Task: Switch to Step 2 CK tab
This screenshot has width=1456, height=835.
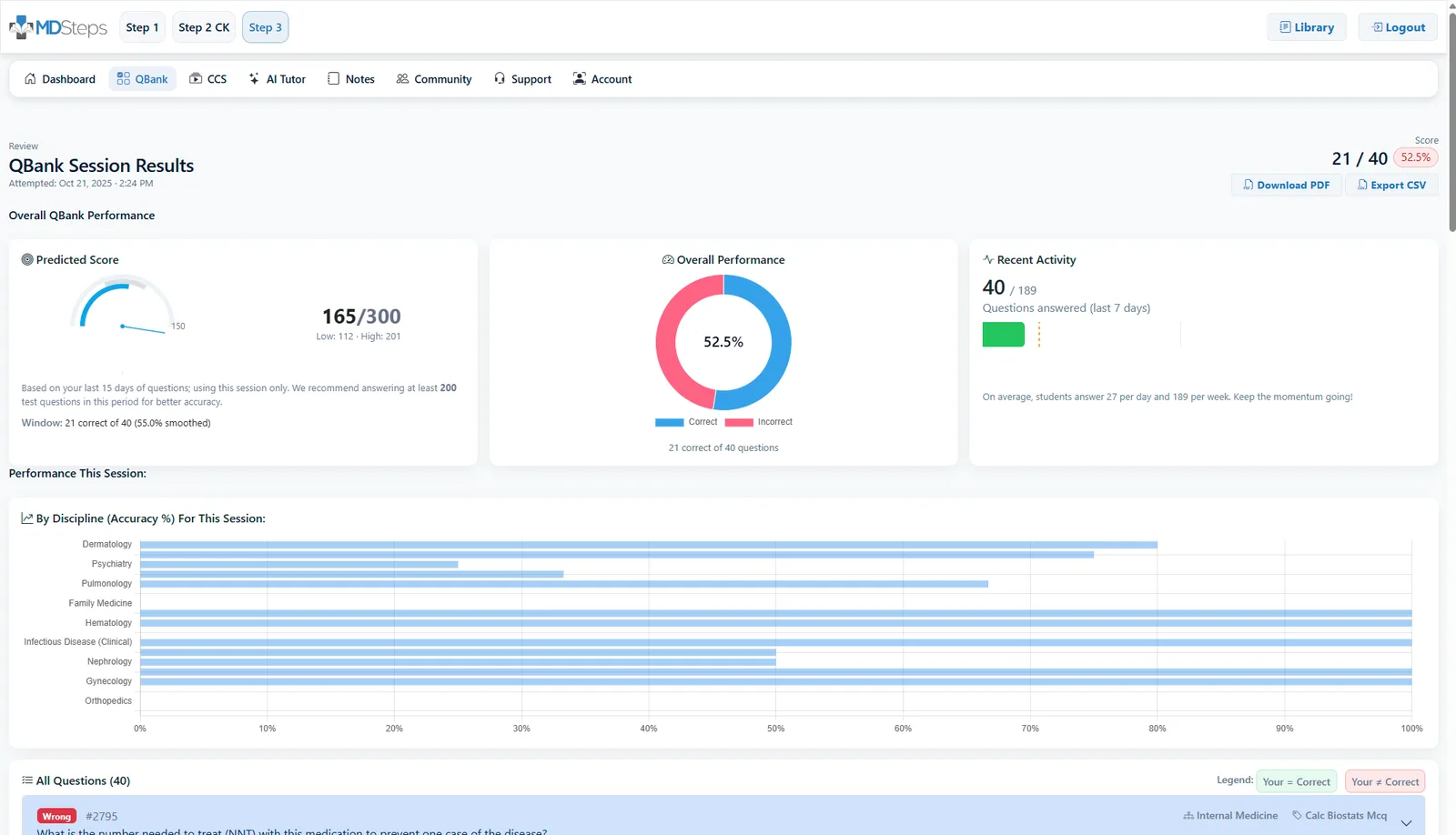Action: coord(204,27)
